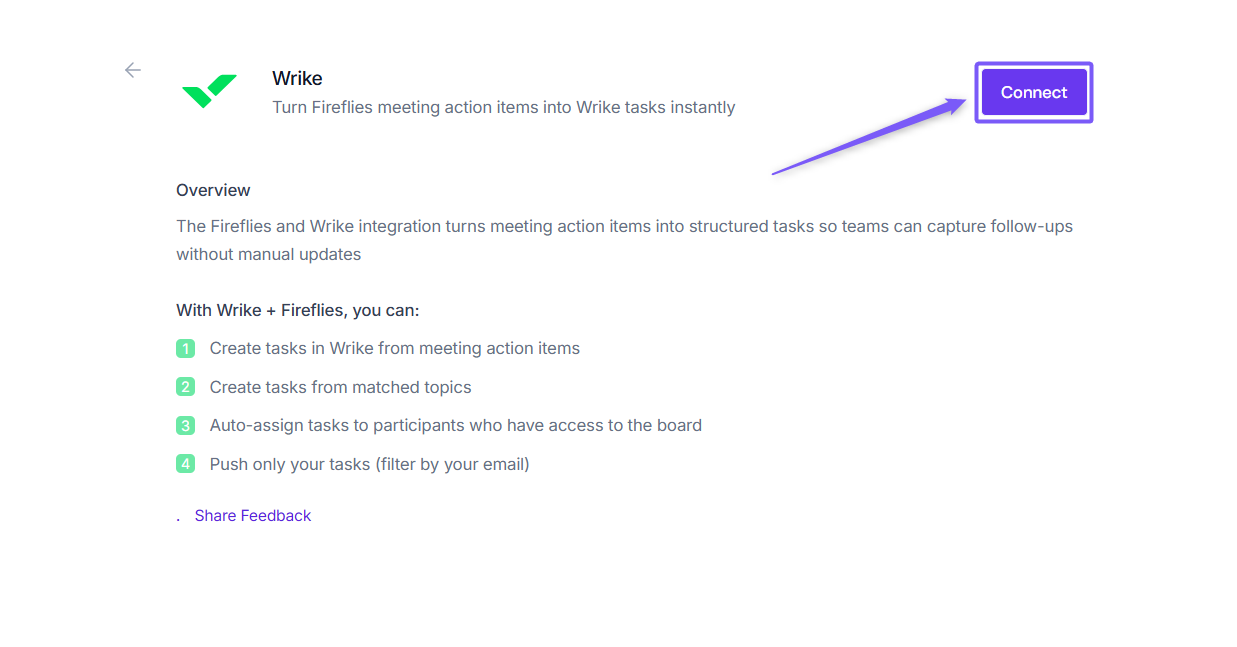Click the "With Wrike + Fireflies" heading
The image size is (1237, 647).
click(x=297, y=310)
